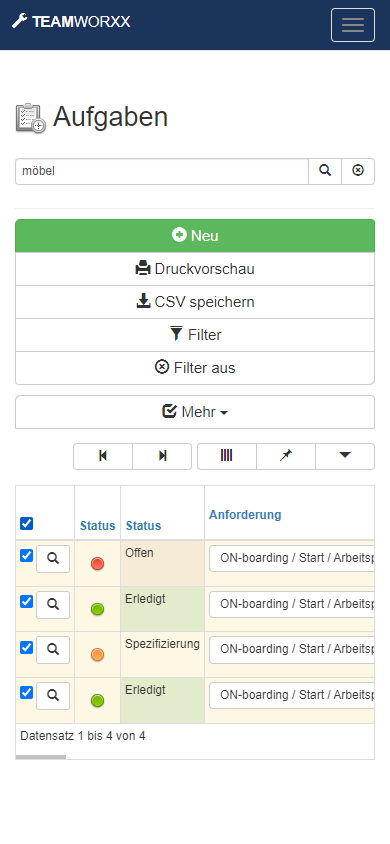Open details for the Spezifizierung row

(x=53, y=650)
